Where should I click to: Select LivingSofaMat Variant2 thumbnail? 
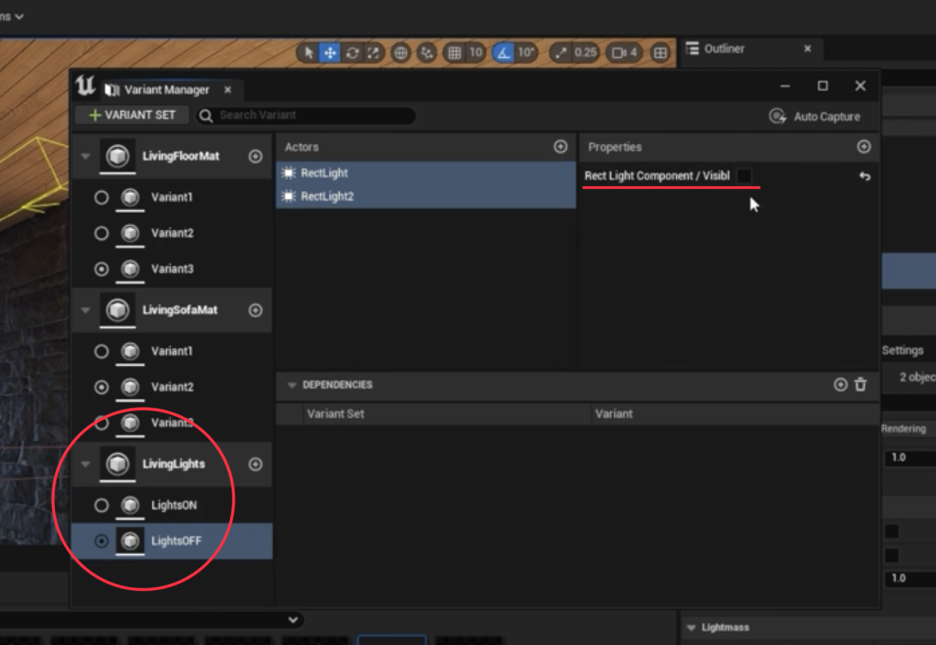130,387
